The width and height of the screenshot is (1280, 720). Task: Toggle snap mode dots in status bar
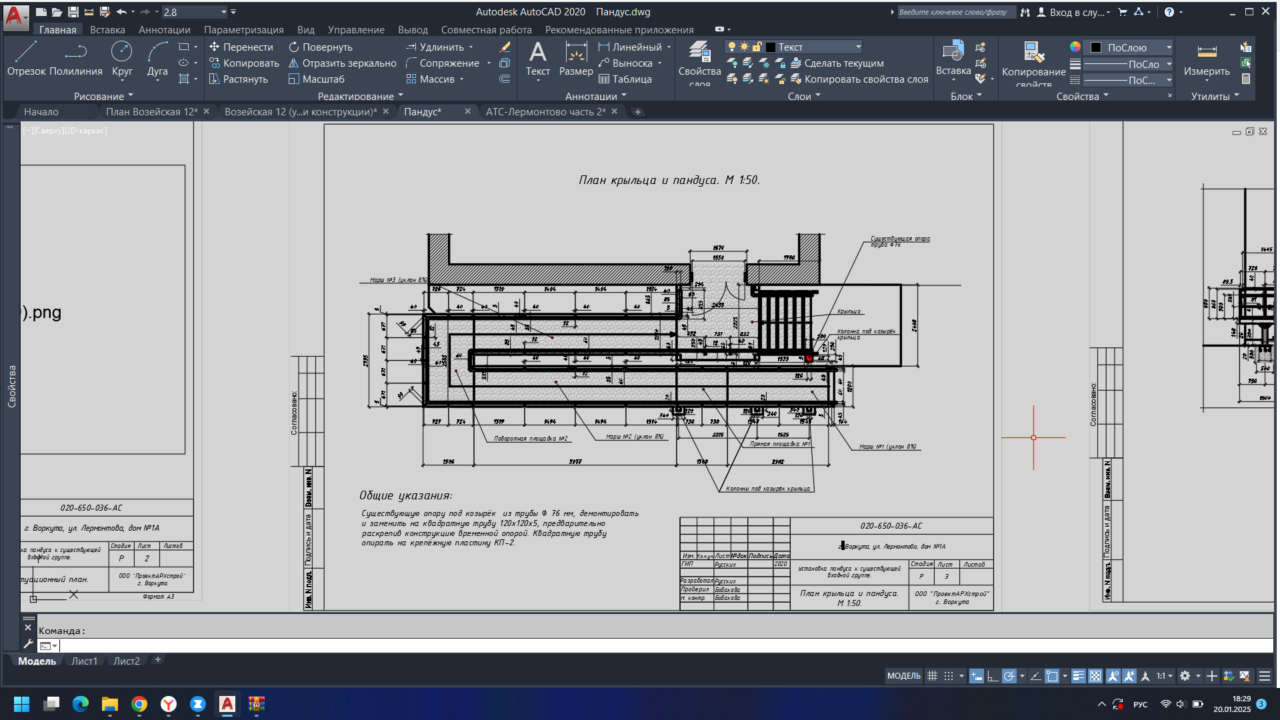point(949,676)
